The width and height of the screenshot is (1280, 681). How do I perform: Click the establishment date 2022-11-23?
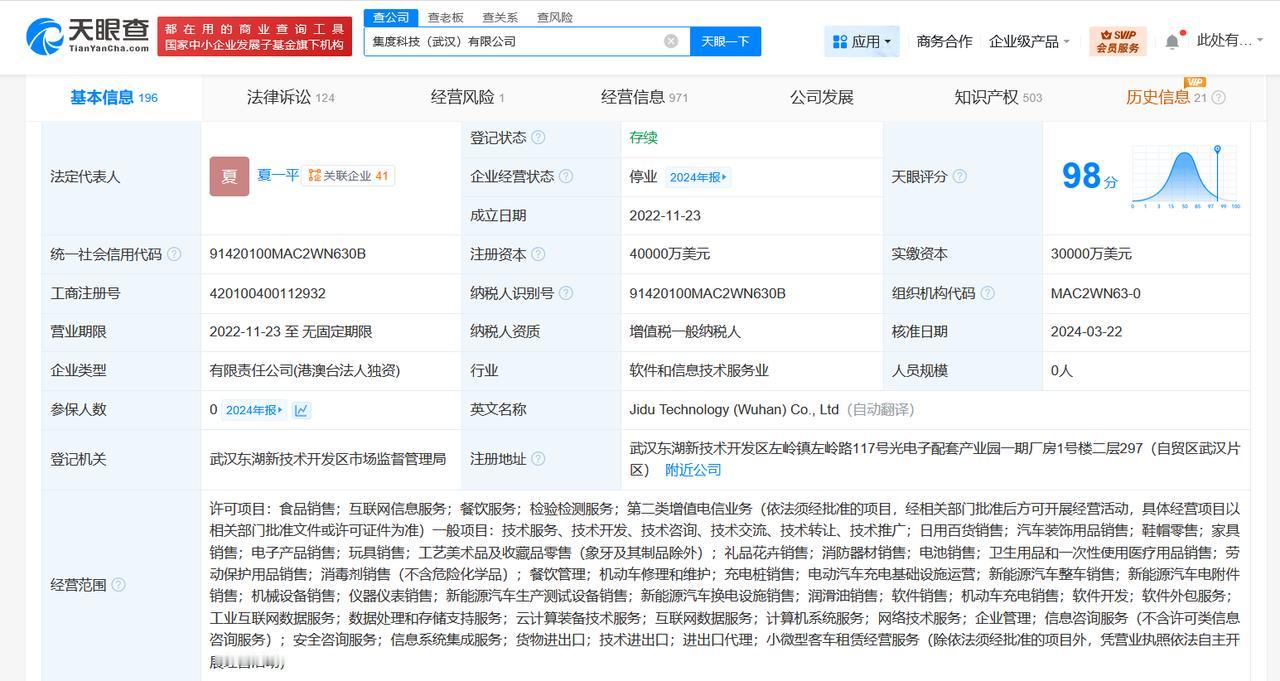point(665,215)
